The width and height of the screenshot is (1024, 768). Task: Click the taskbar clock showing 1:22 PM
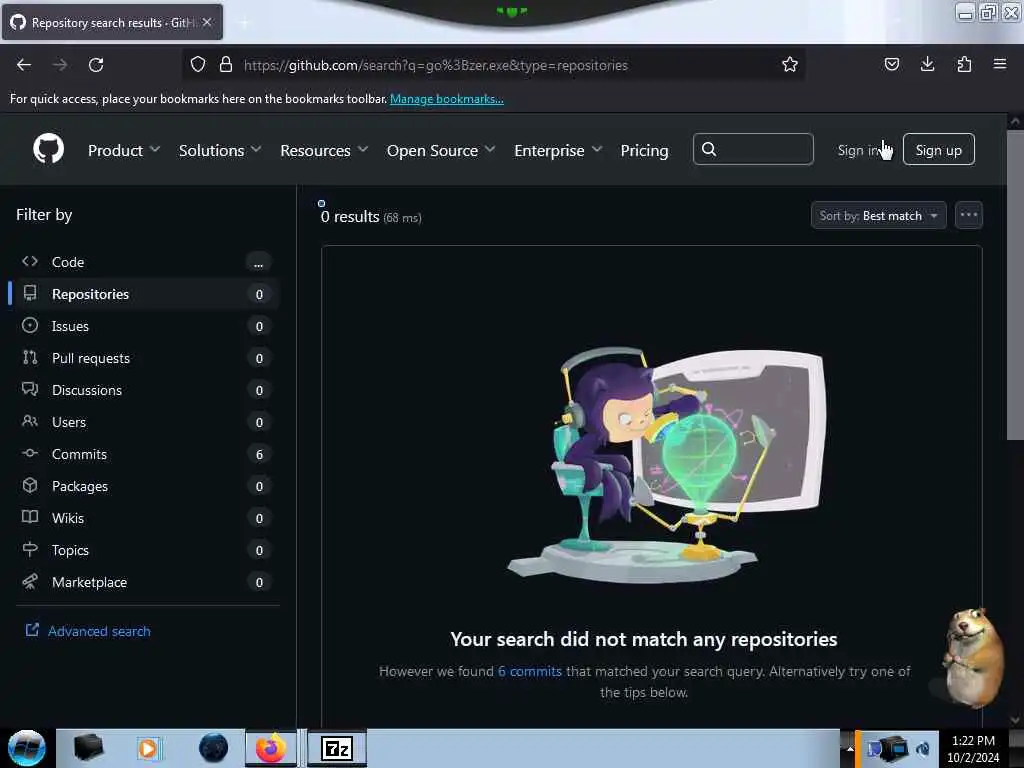(973, 748)
